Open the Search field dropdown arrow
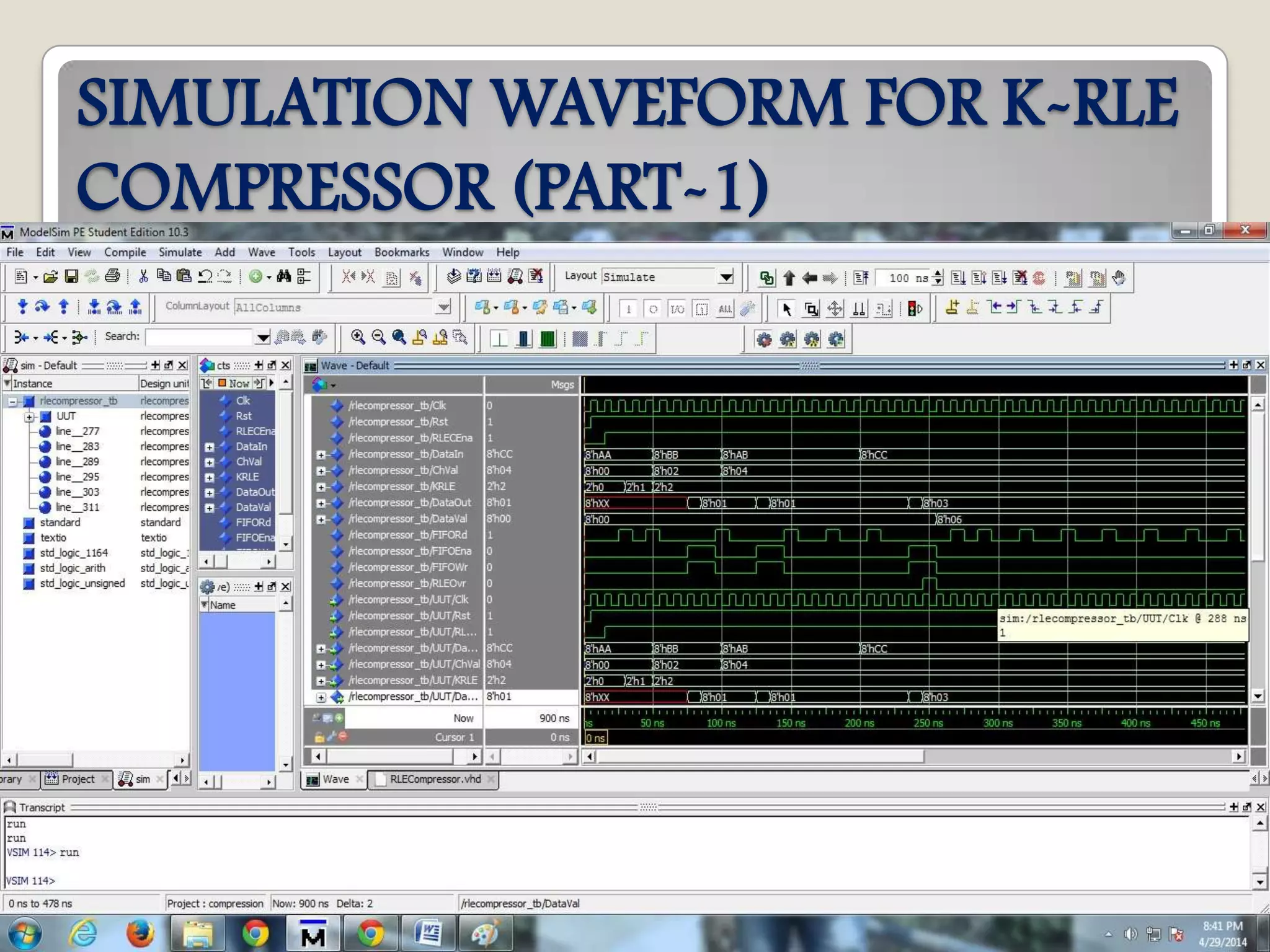The height and width of the screenshot is (952, 1270). 263,337
